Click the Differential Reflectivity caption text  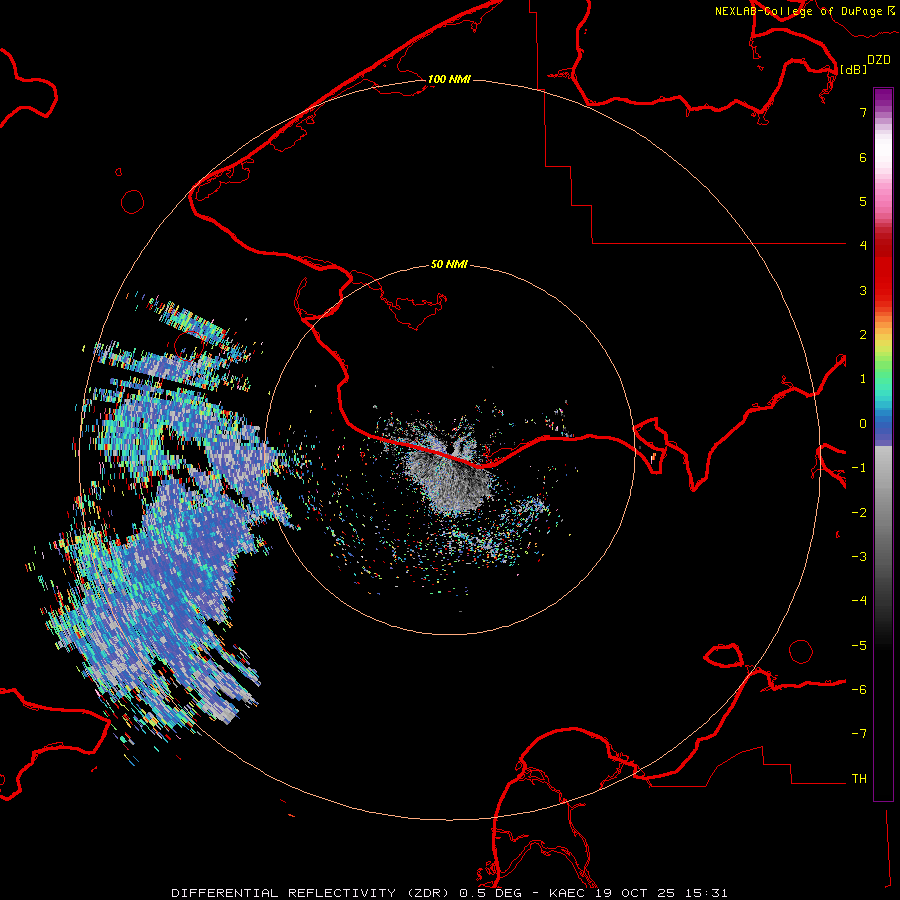point(449,893)
